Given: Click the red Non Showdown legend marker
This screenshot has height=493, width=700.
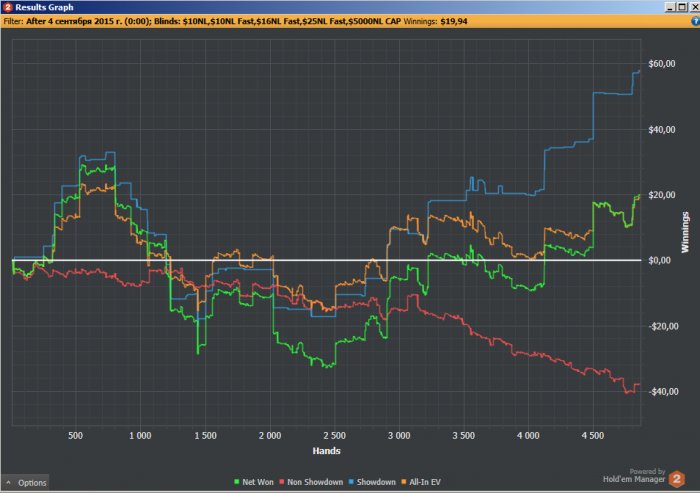Looking at the screenshot, I should coord(279,481).
